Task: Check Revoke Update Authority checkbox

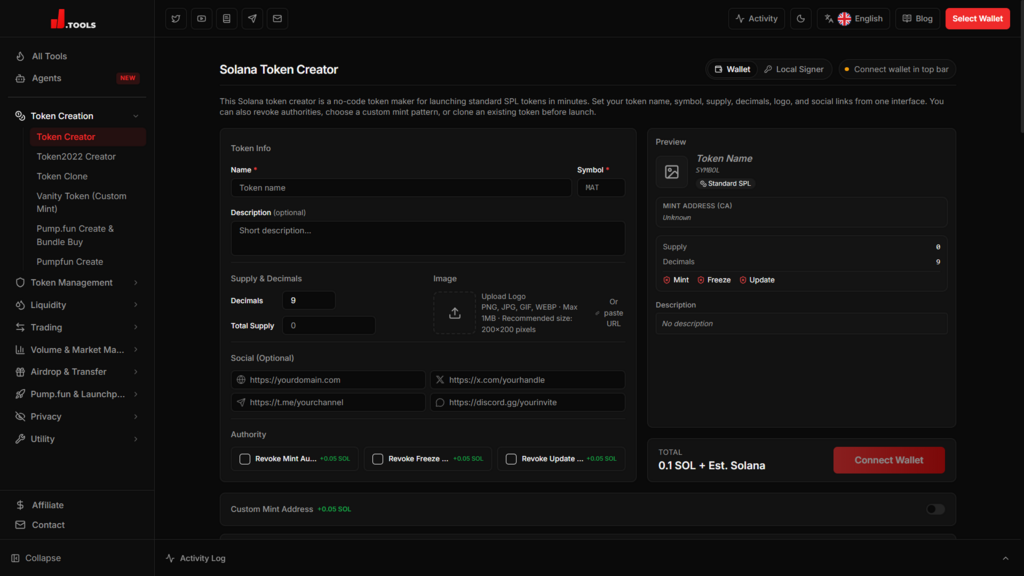Action: click(511, 459)
